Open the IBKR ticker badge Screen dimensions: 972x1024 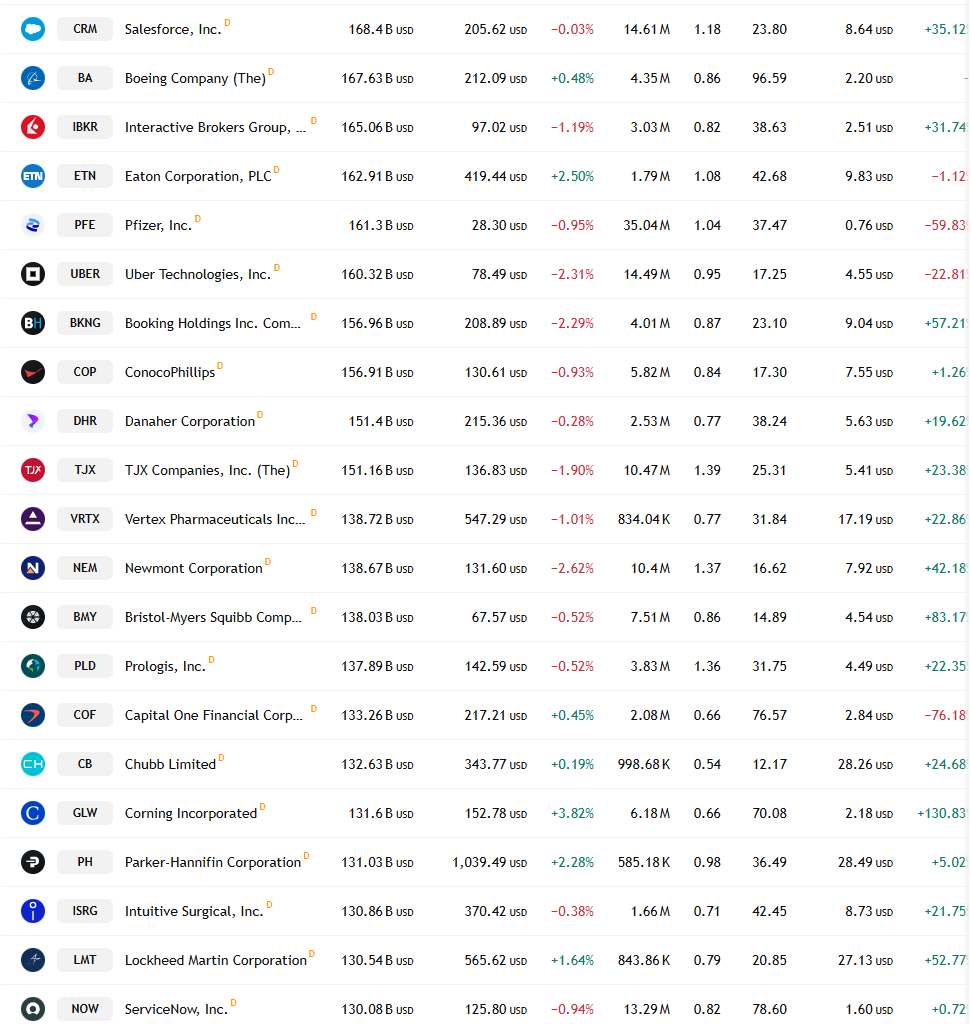coord(85,127)
